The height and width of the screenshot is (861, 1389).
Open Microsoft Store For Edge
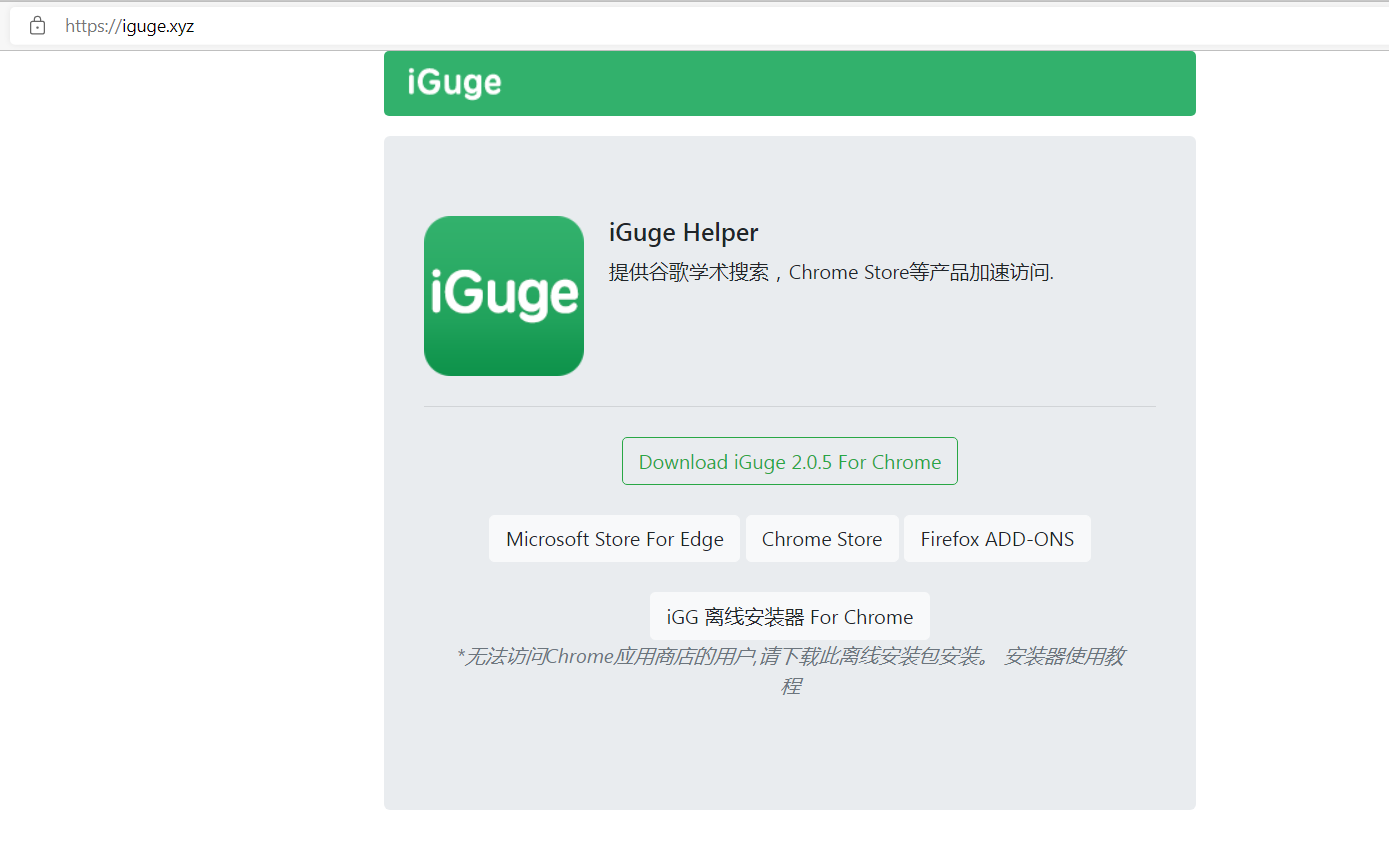pyautogui.click(x=614, y=539)
